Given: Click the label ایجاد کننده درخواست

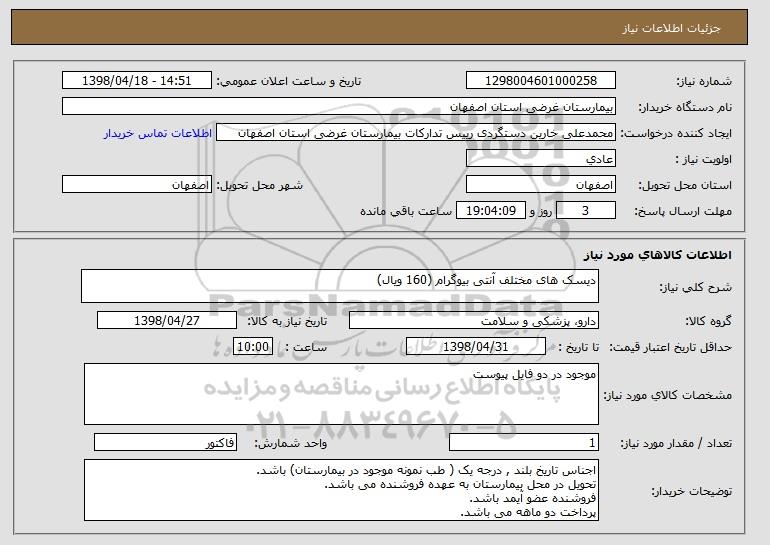Looking at the screenshot, I should pos(676,133).
